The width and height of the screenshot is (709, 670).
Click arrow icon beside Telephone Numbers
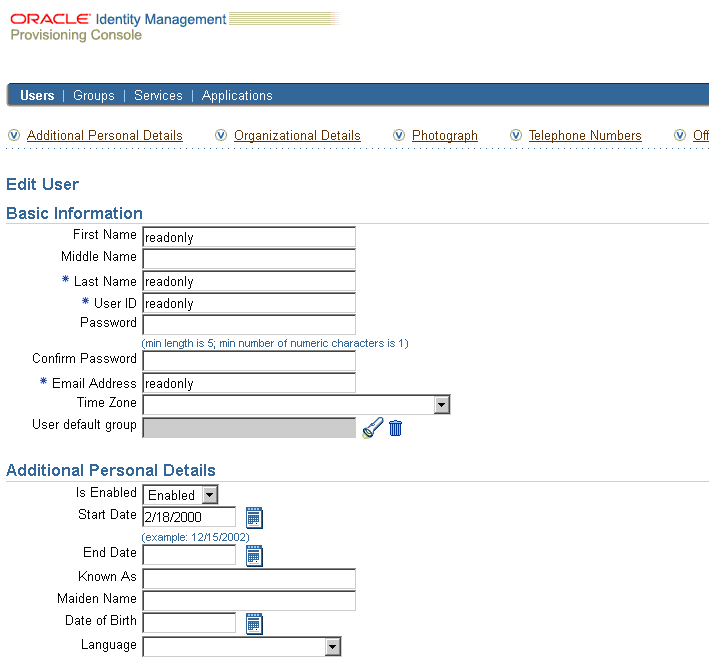click(x=516, y=136)
